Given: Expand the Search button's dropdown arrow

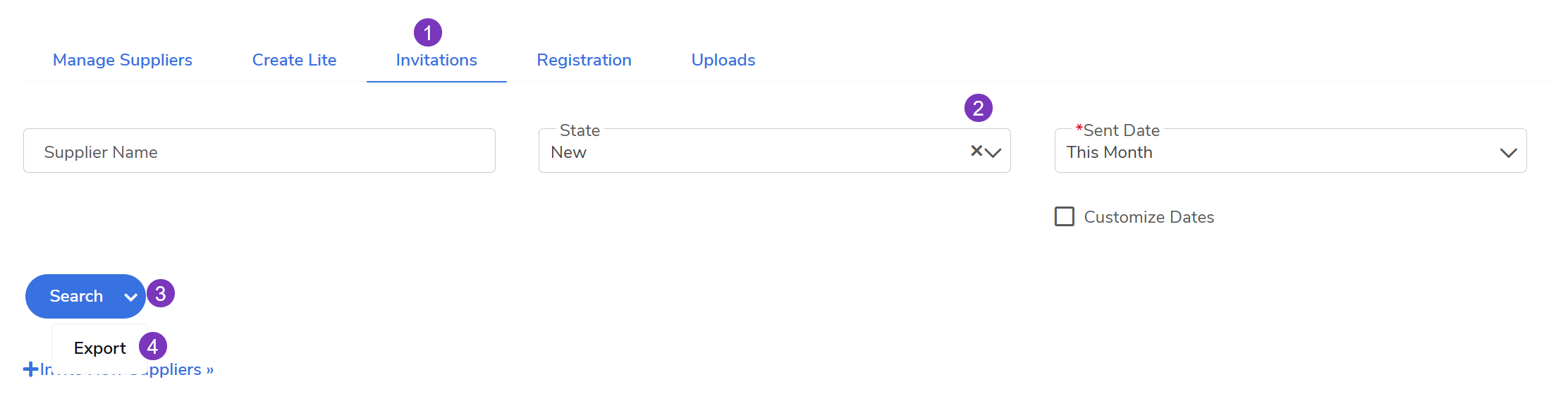Looking at the screenshot, I should 130,297.
